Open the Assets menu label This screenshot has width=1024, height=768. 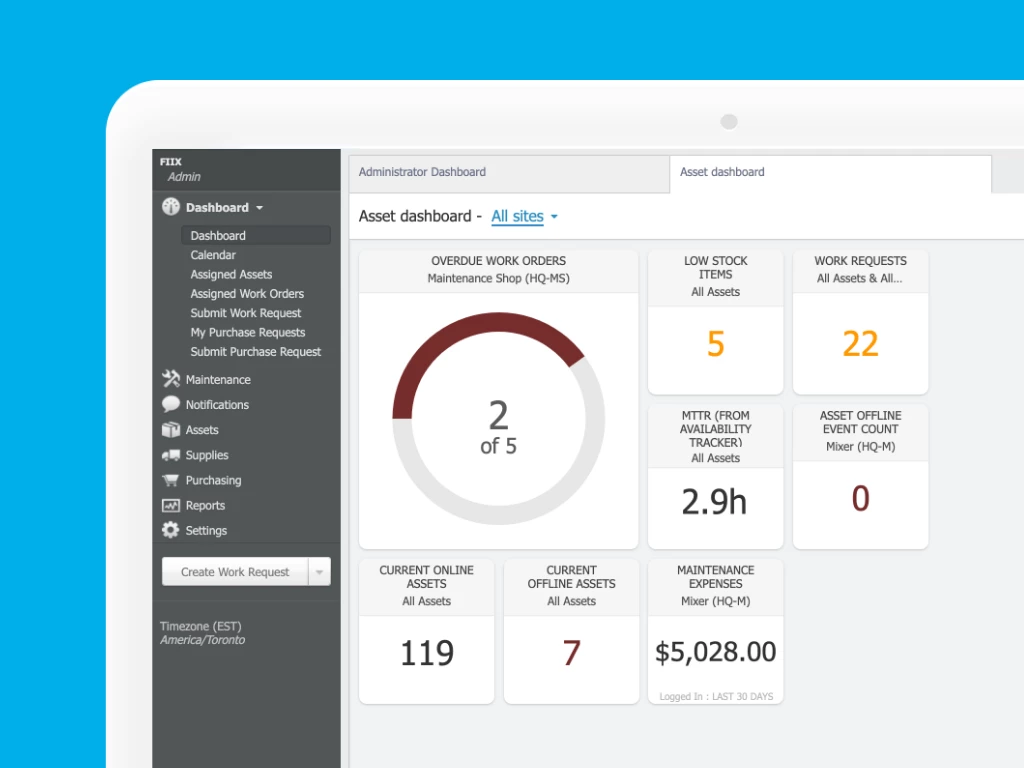tap(202, 430)
